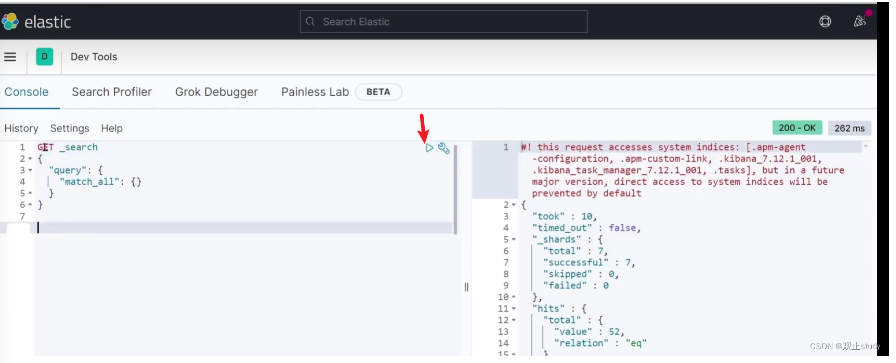Focus the Search Elastic field
Viewport: 896px width, 363px height.
(x=443, y=22)
